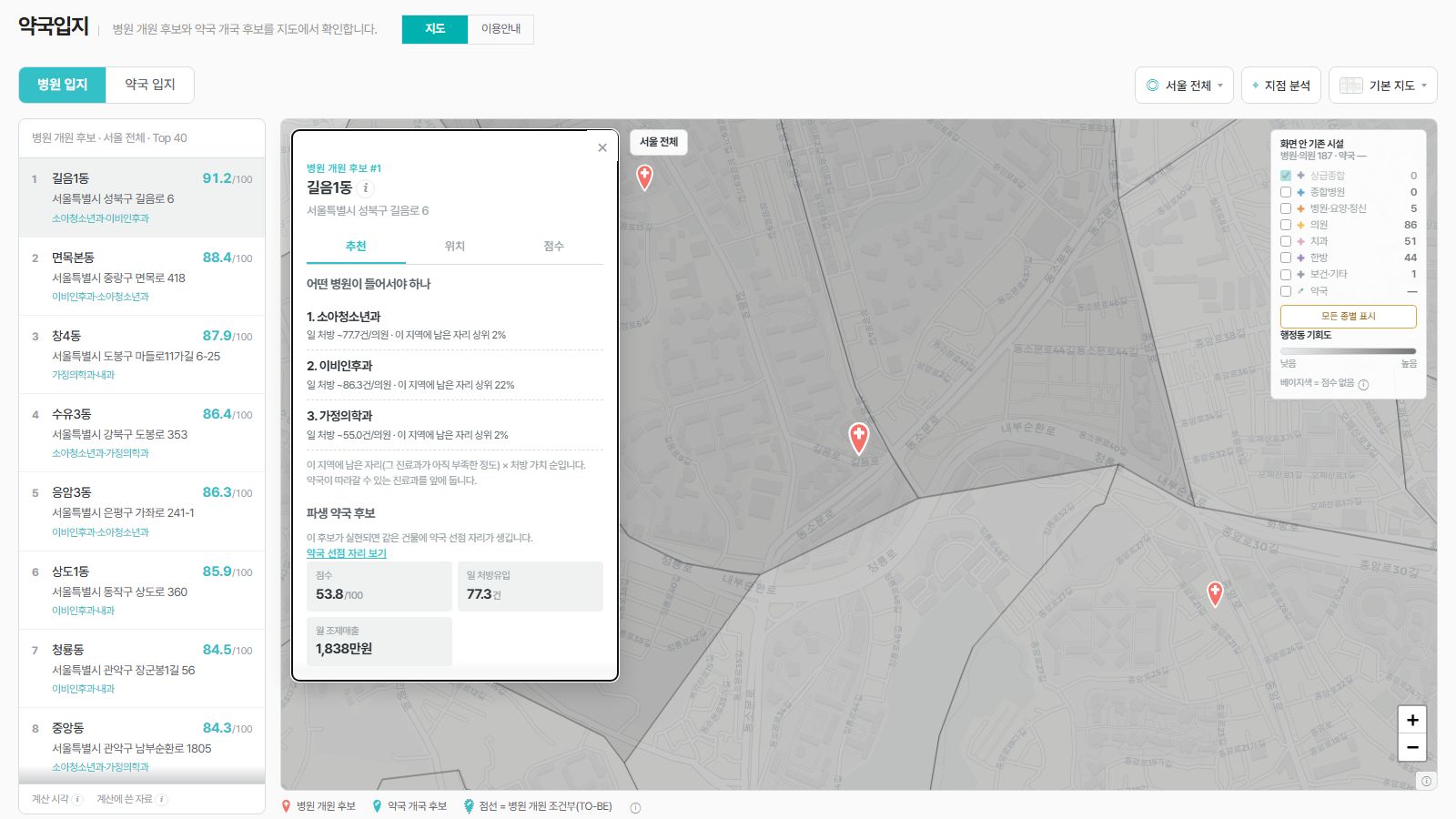Image resolution: width=1456 pixels, height=819 pixels.
Task: Select the 창4동 candidate in the list
Action: (x=142, y=355)
